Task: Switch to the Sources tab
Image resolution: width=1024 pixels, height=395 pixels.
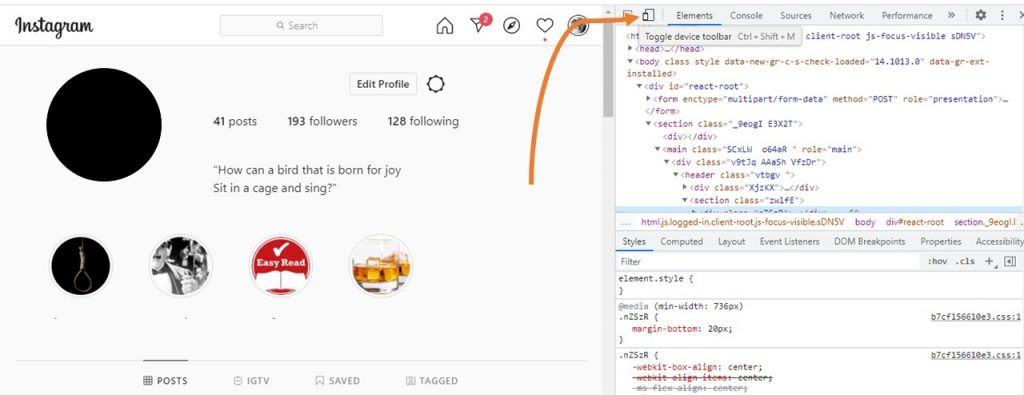Action: 796,15
